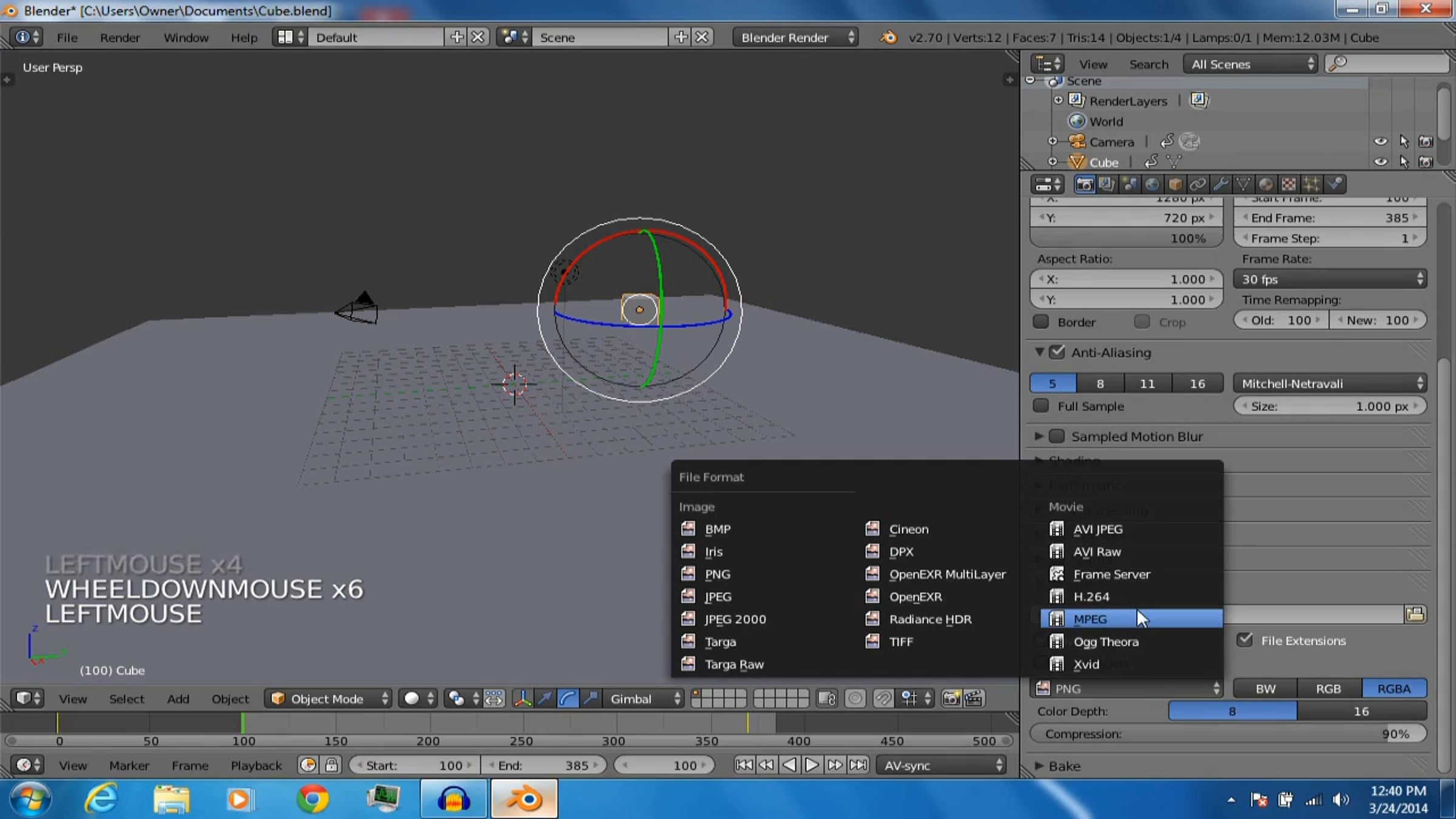Image resolution: width=1456 pixels, height=819 pixels.
Task: Toggle the Full Sample checkbox
Action: (1041, 406)
